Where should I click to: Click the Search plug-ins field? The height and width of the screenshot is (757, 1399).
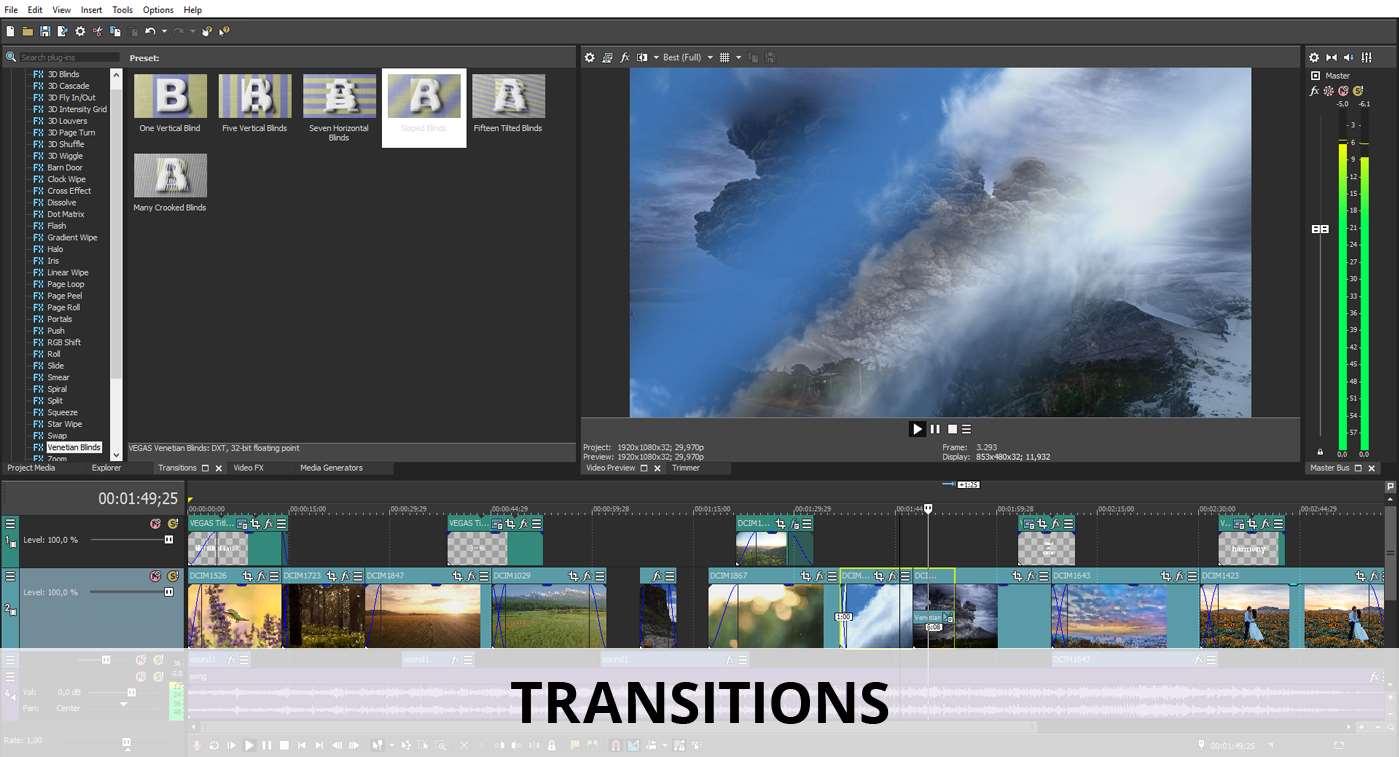click(x=69, y=58)
